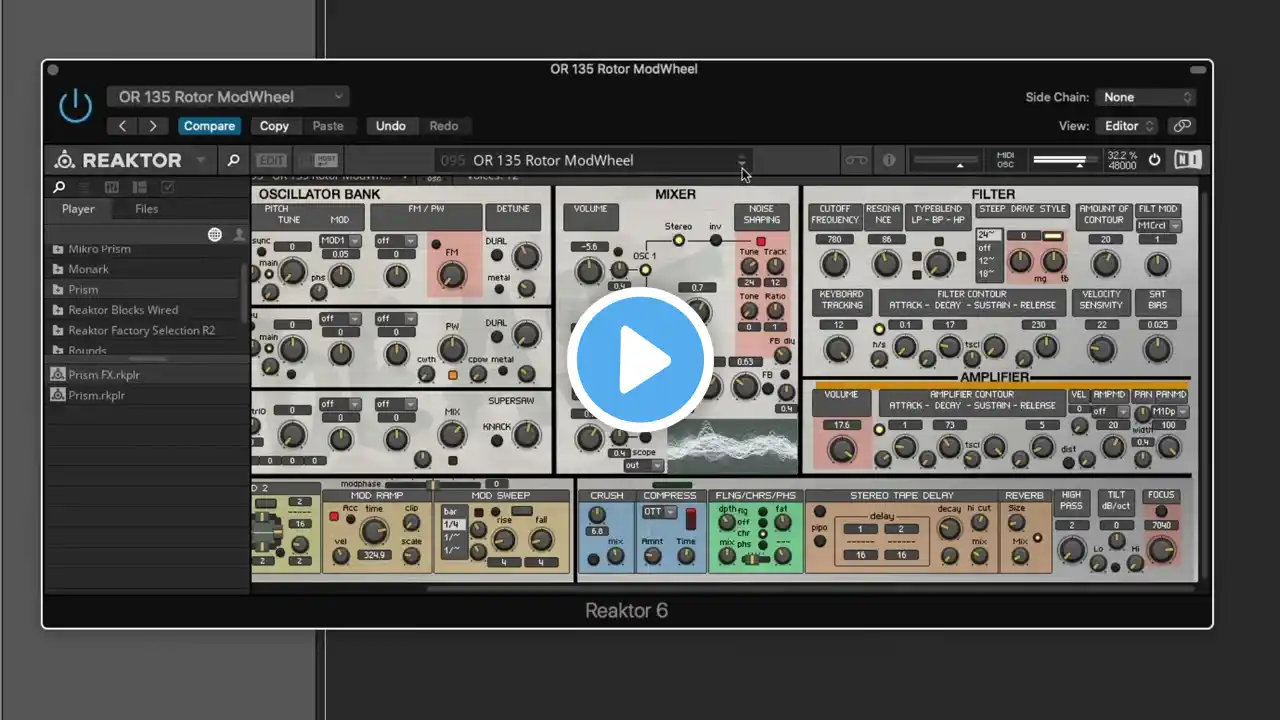Click the Paste button
This screenshot has width=1280, height=720.
tap(328, 126)
